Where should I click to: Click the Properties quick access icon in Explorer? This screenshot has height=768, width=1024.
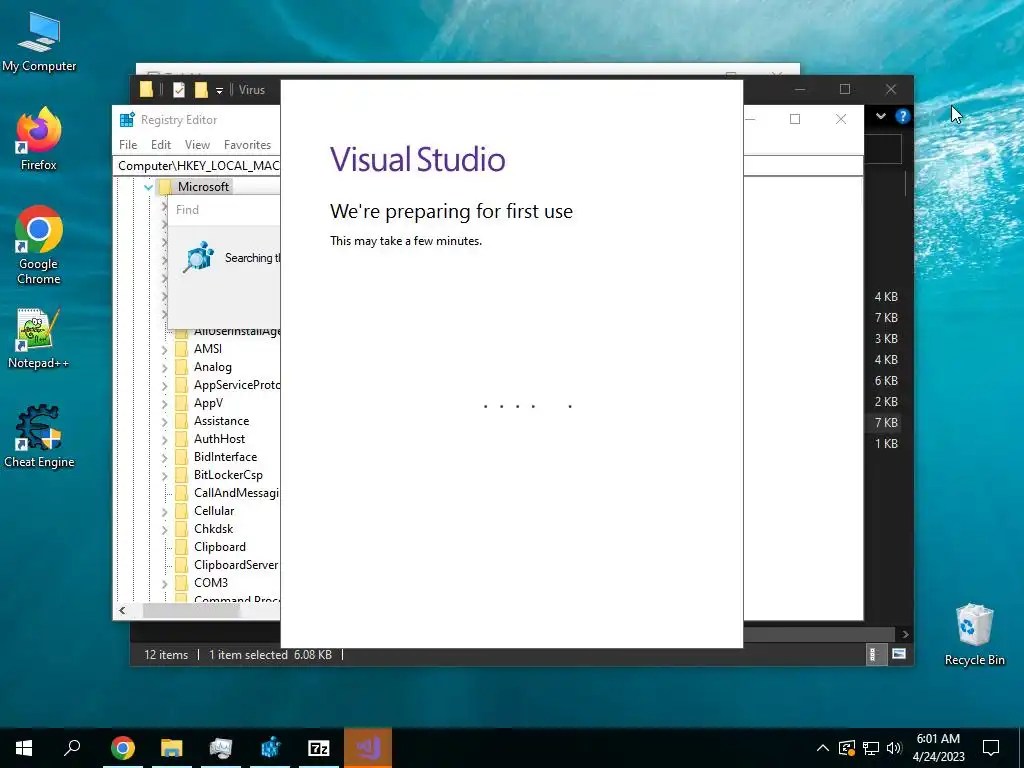pos(178,90)
